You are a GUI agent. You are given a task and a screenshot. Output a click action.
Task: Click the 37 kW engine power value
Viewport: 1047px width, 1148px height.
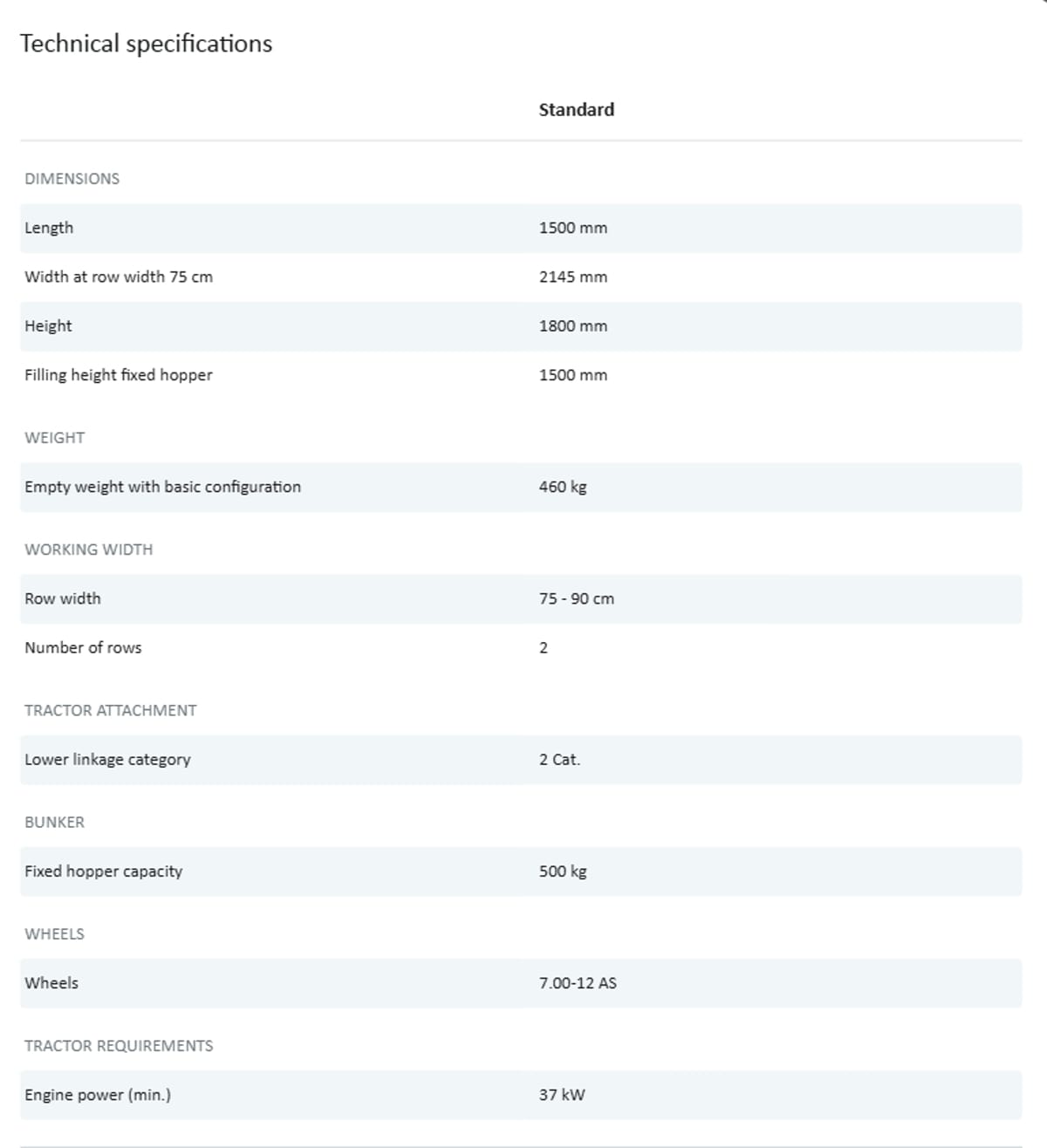pos(562,1095)
